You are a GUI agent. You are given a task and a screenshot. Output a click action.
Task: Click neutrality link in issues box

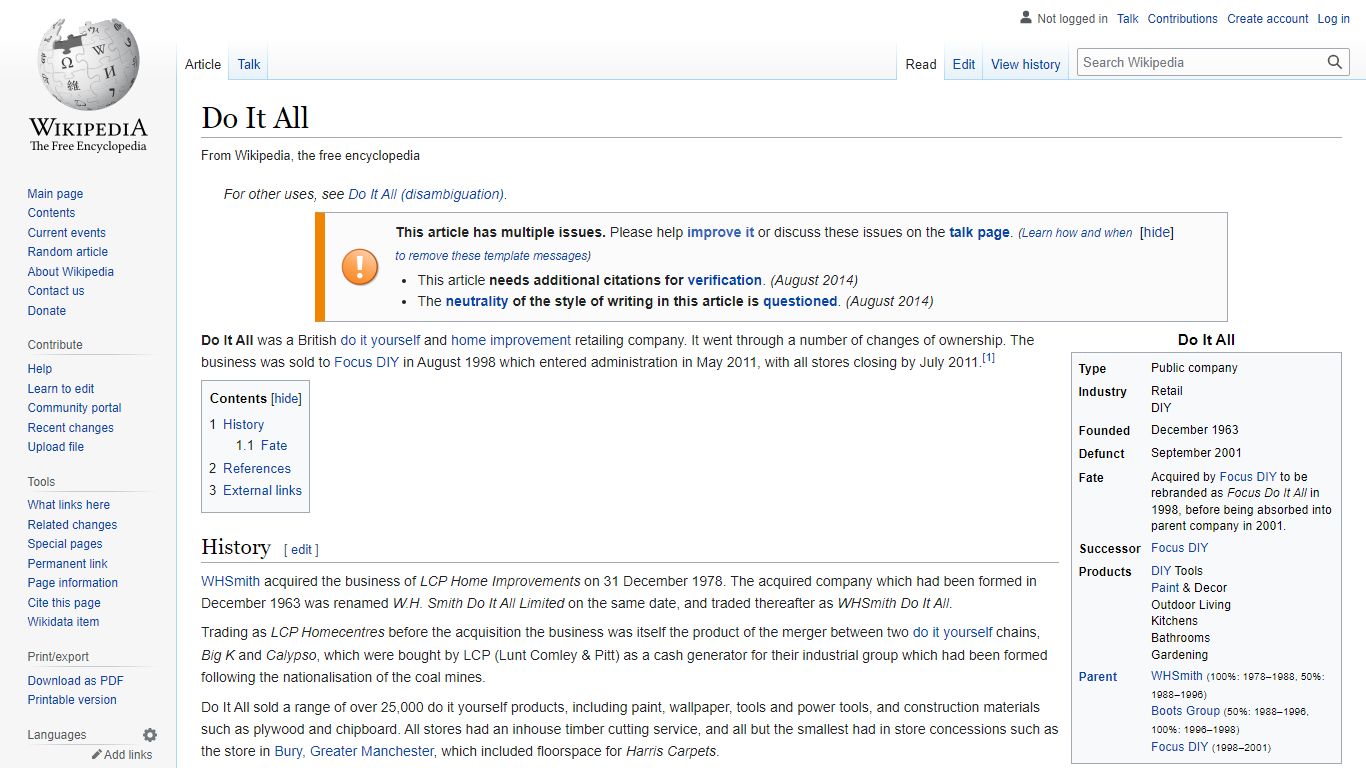pos(477,301)
